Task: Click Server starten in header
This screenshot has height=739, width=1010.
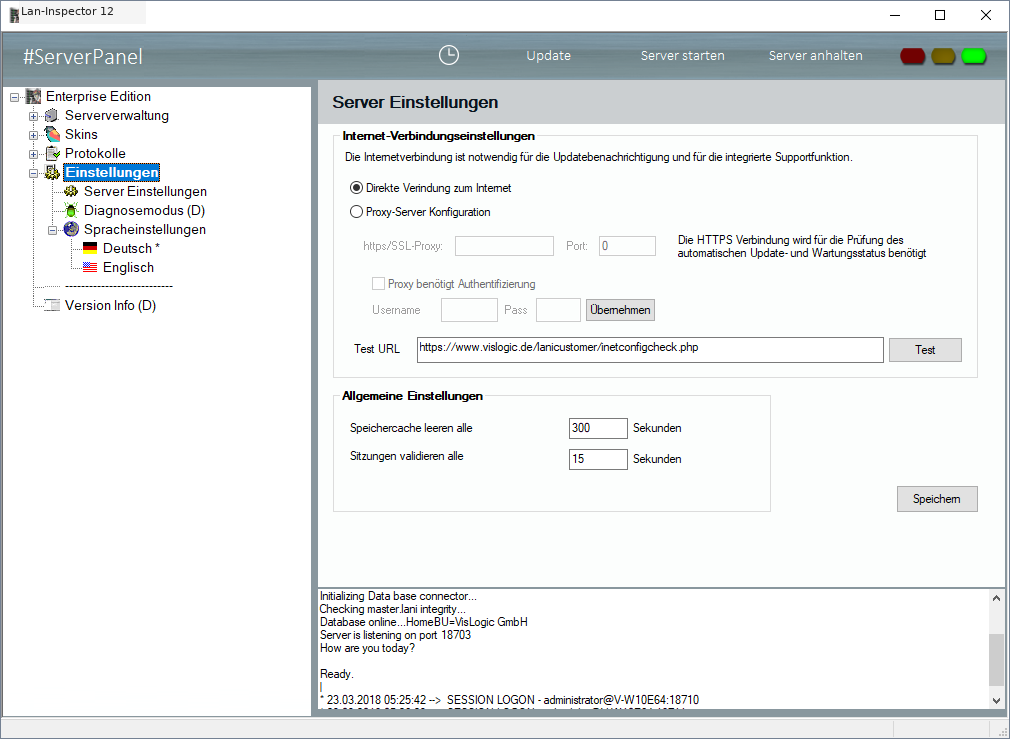Action: click(x=682, y=55)
